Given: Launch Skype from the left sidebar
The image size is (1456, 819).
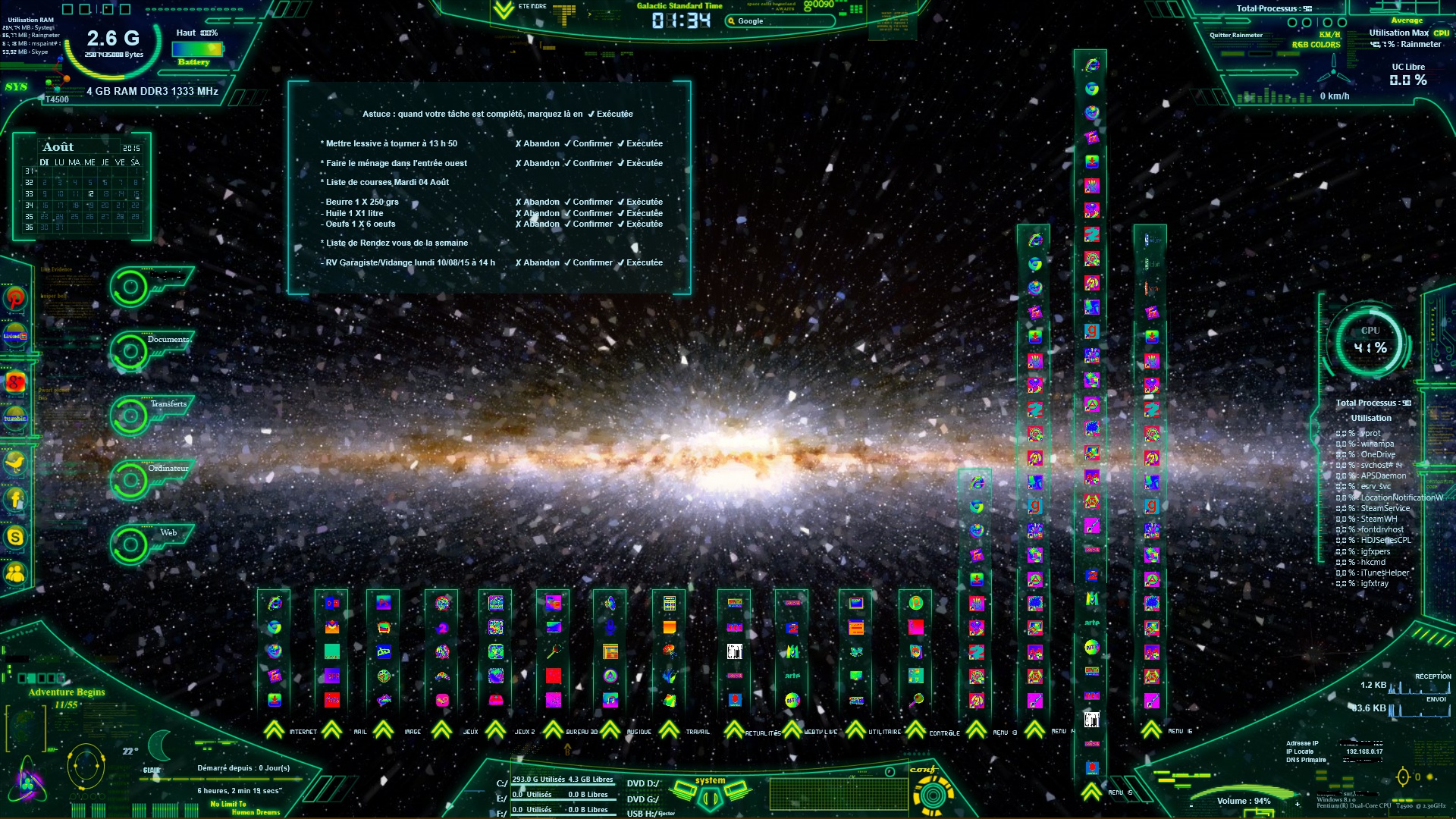Looking at the screenshot, I should [x=15, y=537].
